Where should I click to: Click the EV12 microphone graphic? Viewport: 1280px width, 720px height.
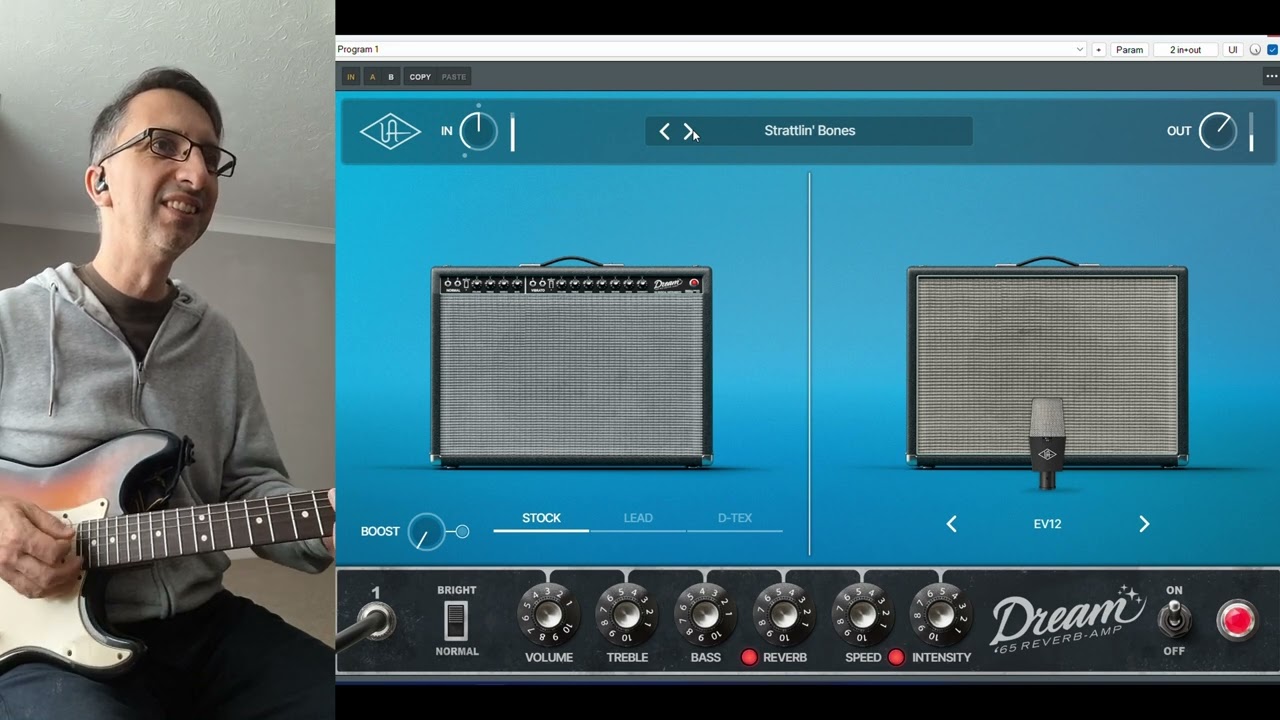1047,440
